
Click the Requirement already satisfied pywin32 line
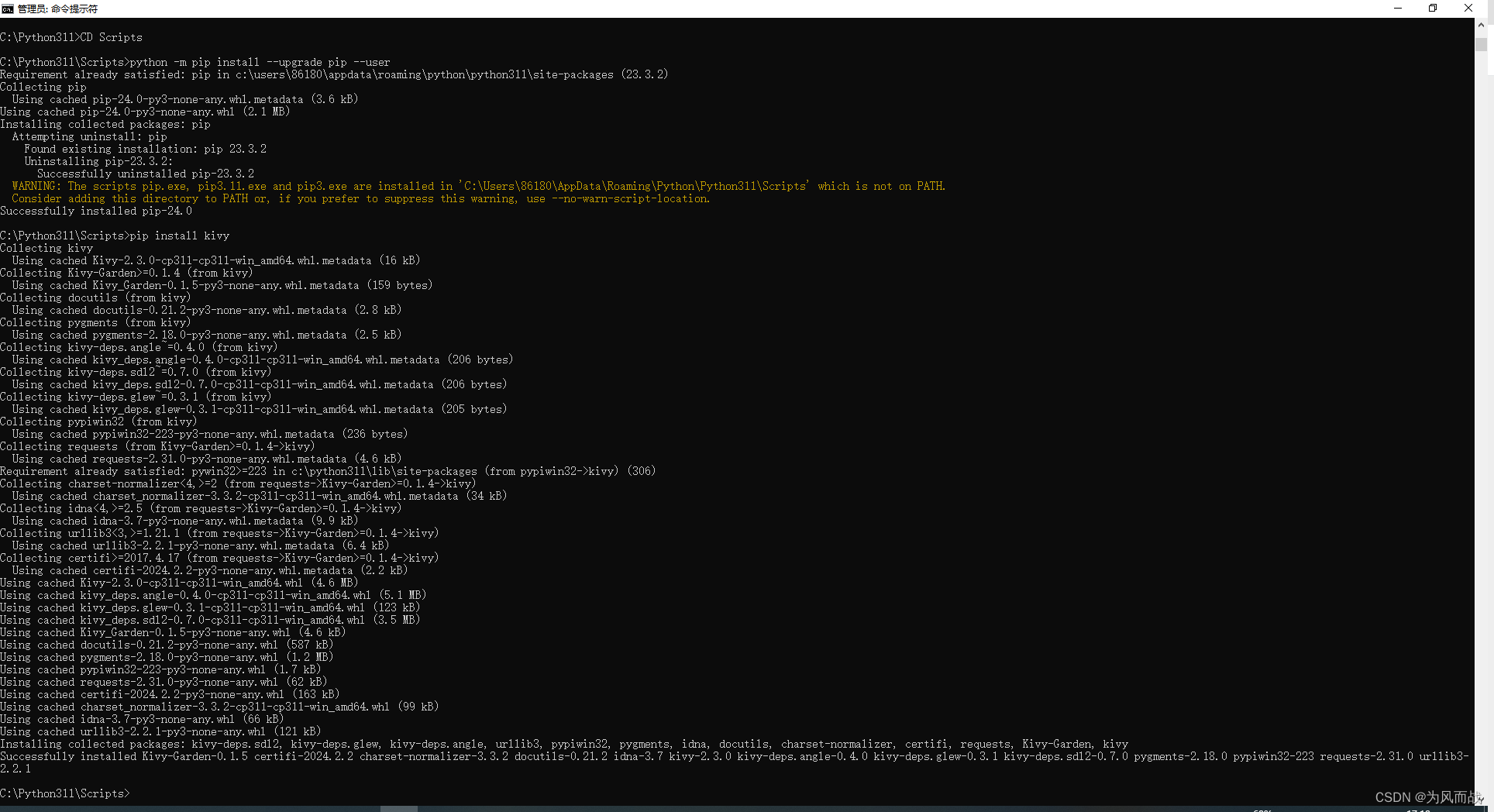click(x=325, y=470)
